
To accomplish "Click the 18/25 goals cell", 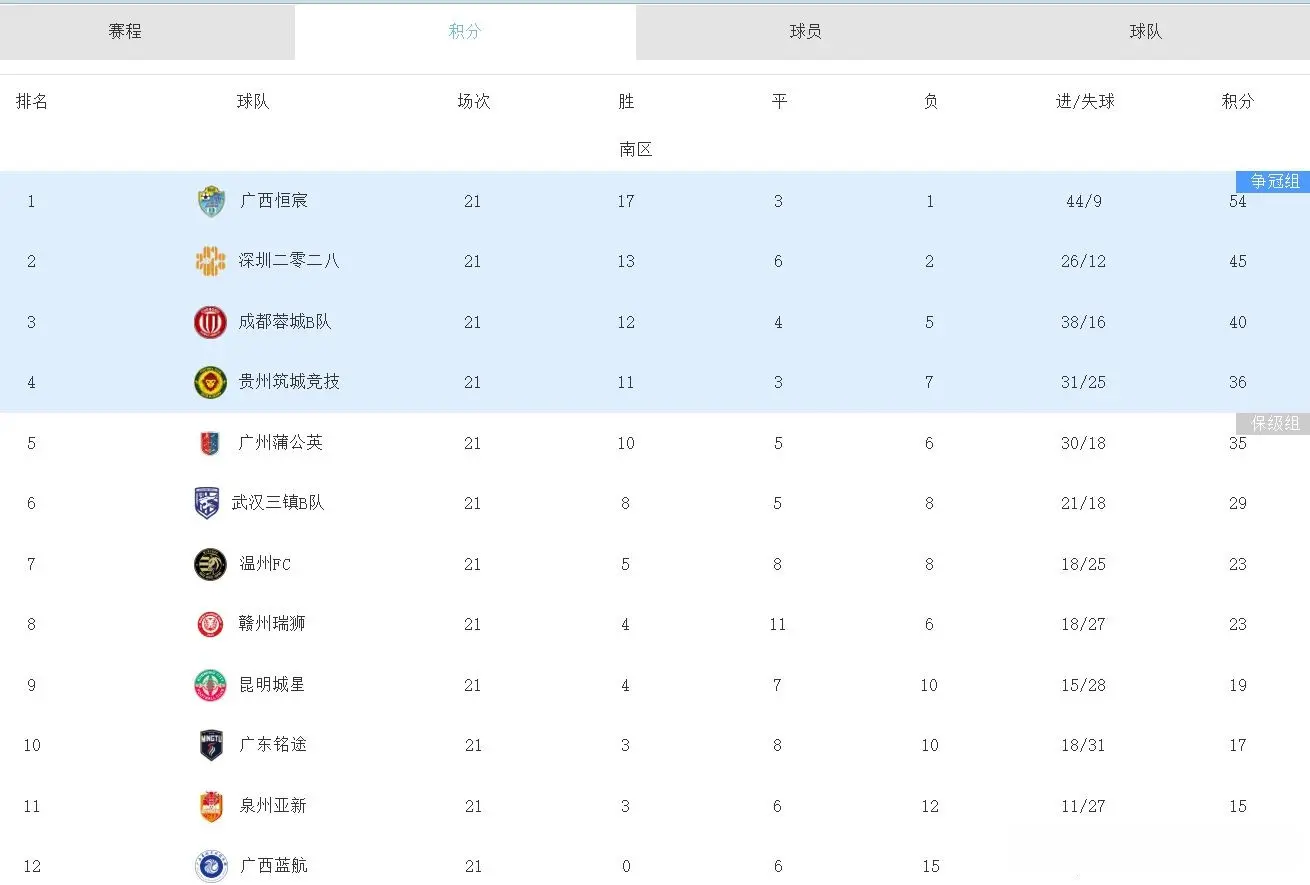I will tap(1084, 565).
